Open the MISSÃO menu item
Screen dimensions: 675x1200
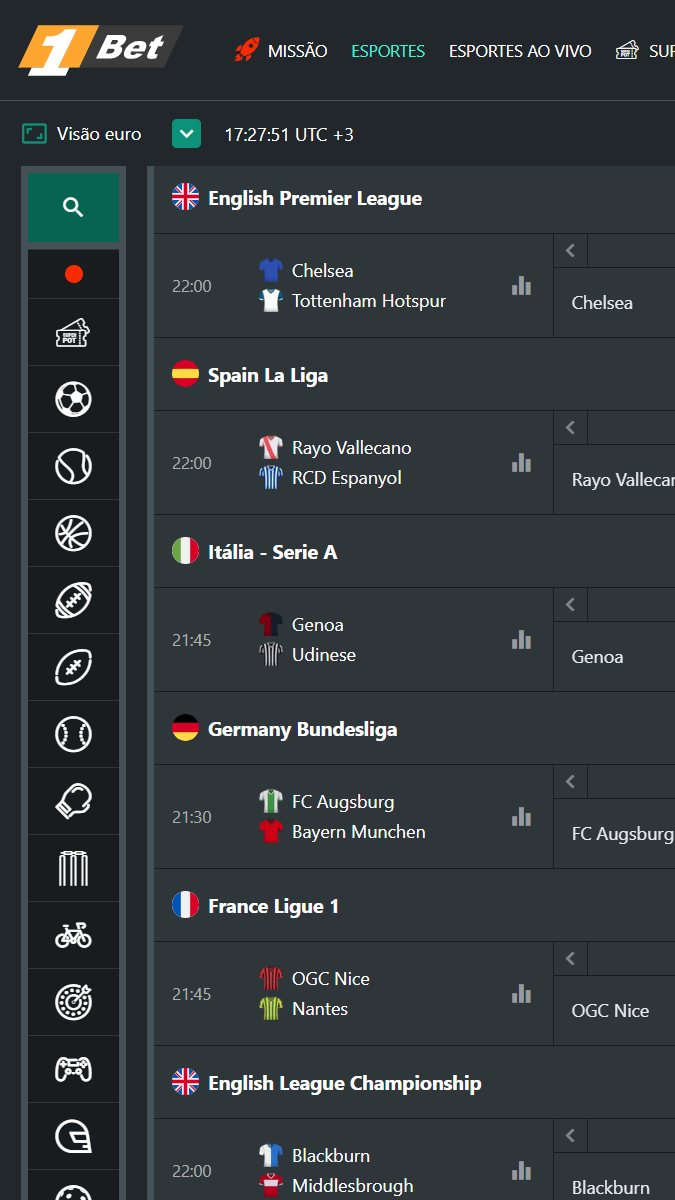(x=281, y=51)
